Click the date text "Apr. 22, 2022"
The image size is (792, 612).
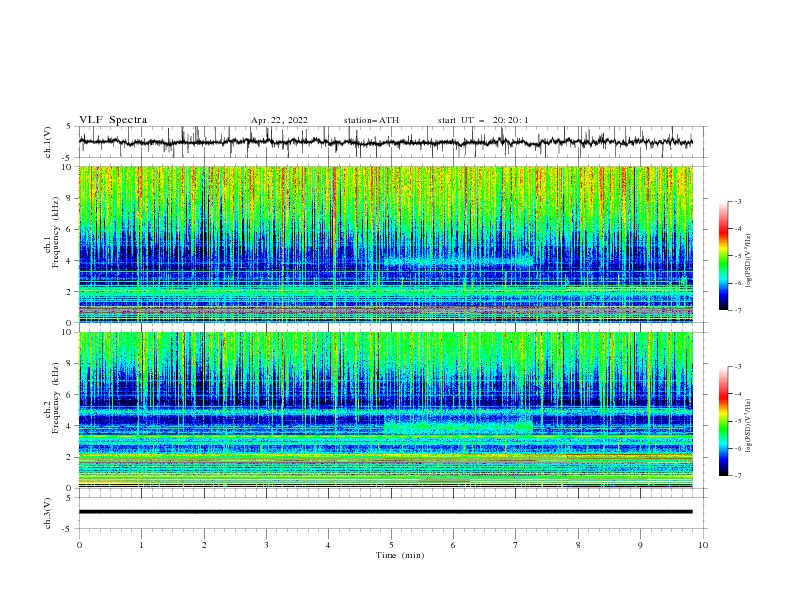279,120
